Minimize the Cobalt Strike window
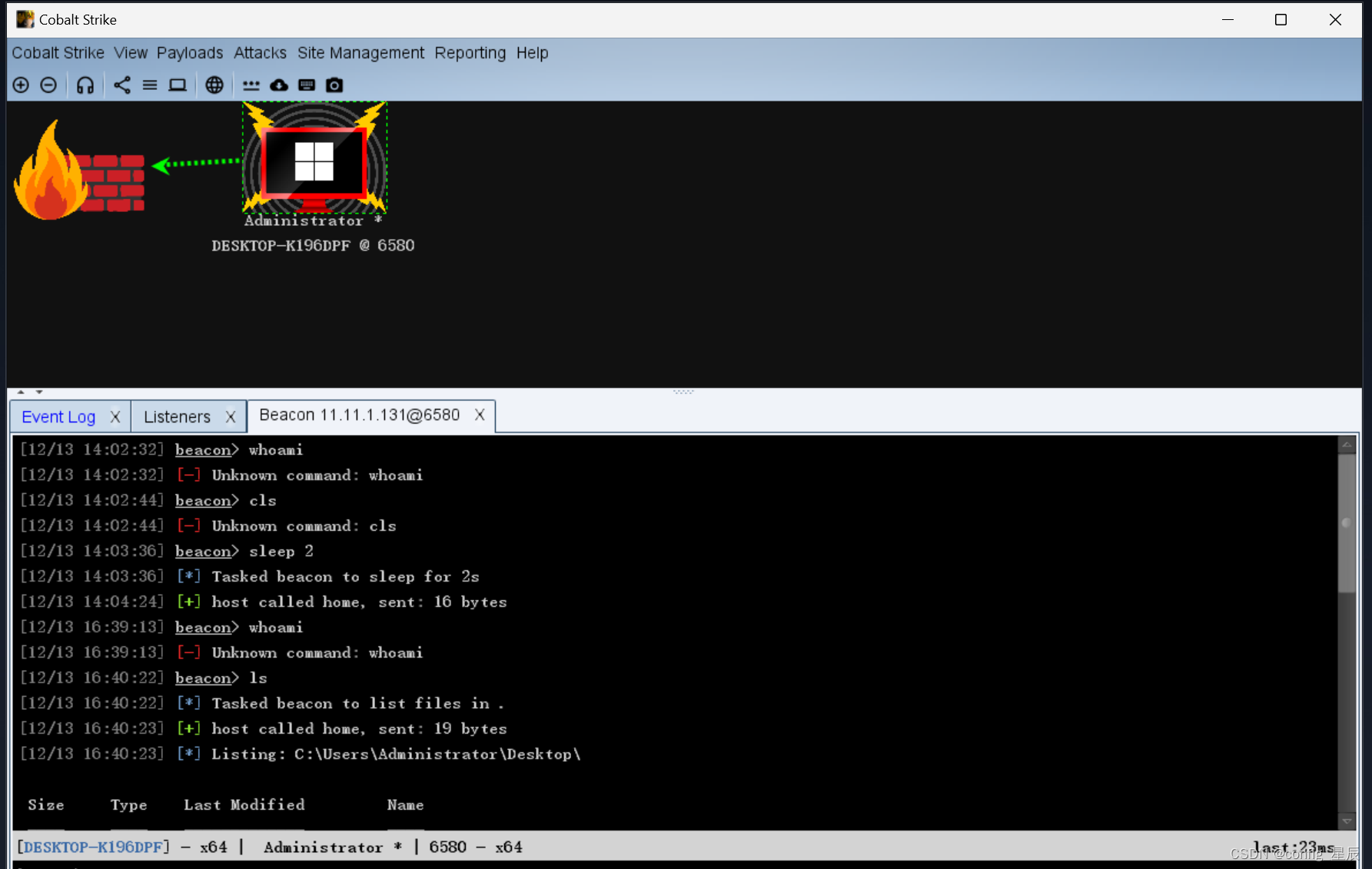This screenshot has height=869, width=1372. click(1227, 20)
